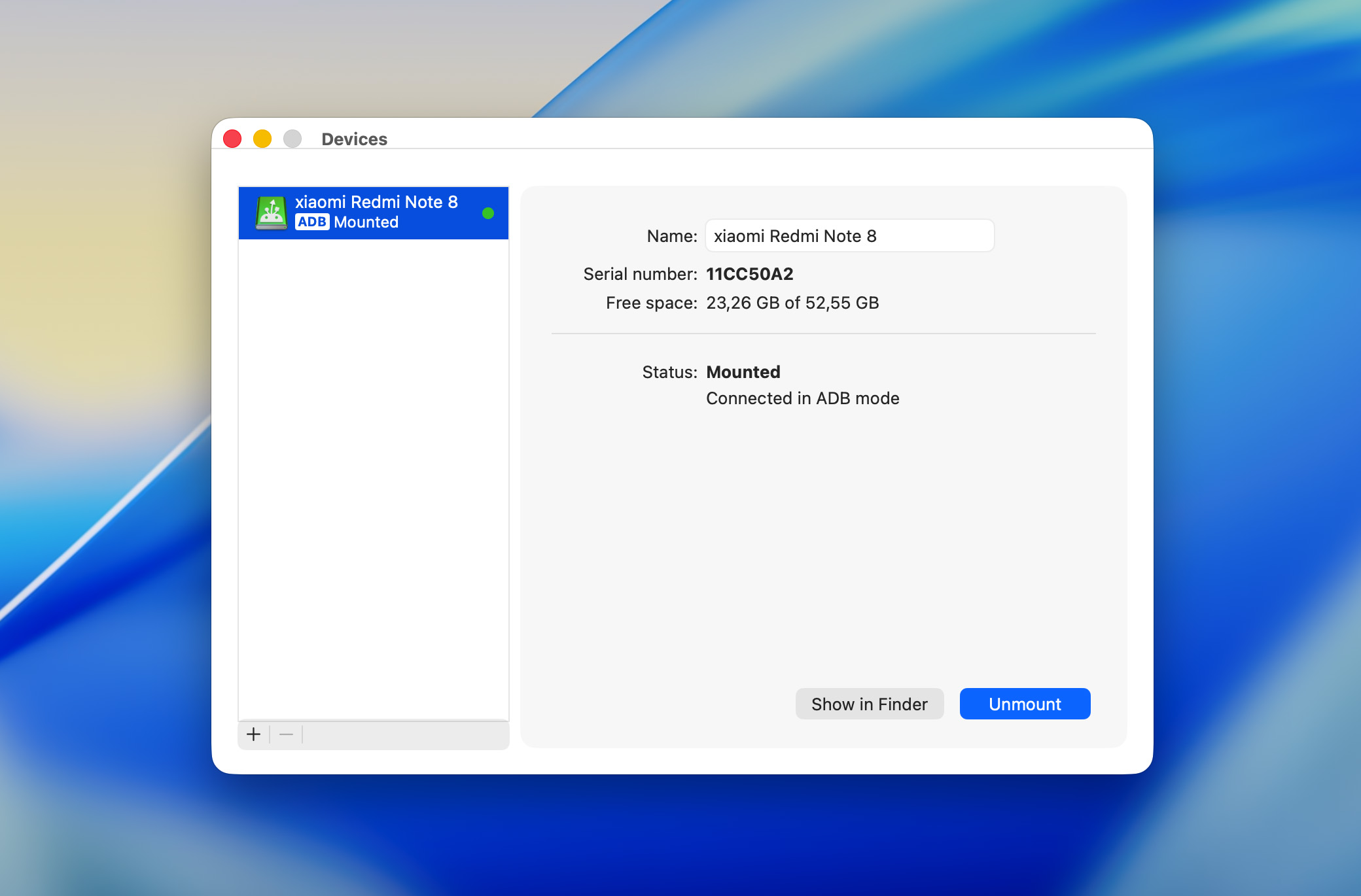1361x896 pixels.
Task: Click the Status Mounted text
Action: [743, 371]
